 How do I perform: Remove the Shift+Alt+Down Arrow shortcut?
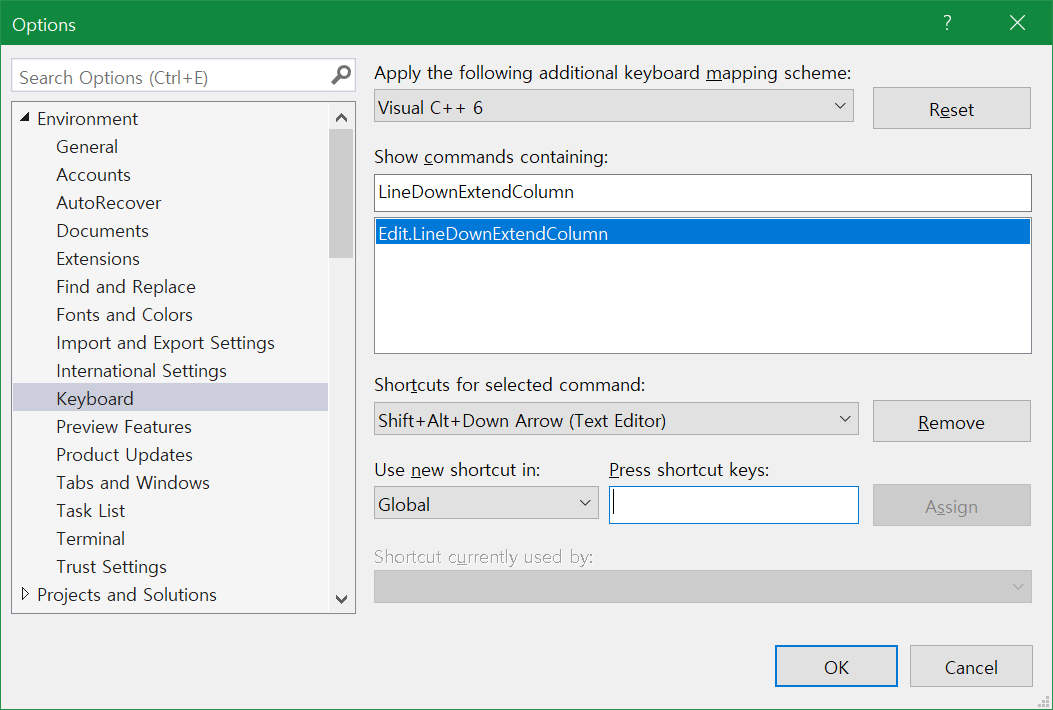[952, 421]
